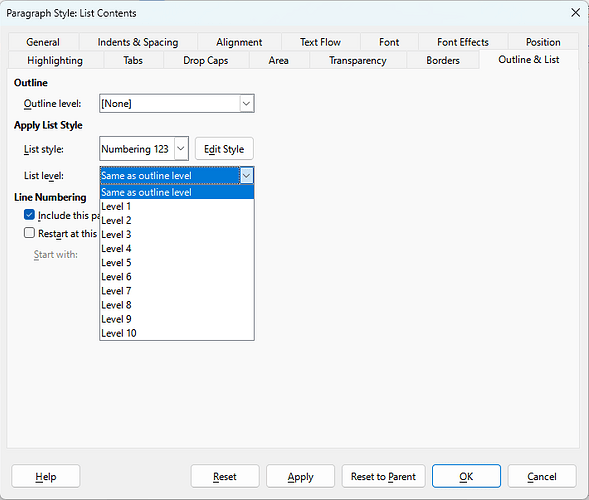Enable Restart at this paragraph checkbox

tap(29, 233)
